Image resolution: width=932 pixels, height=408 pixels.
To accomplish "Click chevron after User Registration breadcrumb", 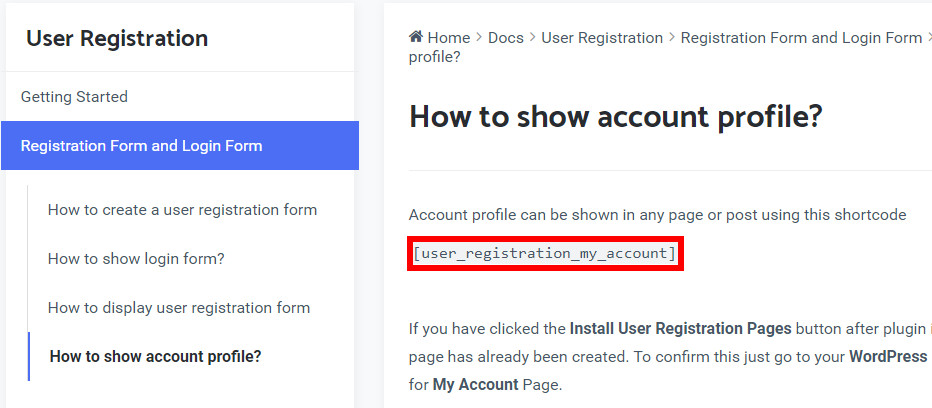I will (672, 38).
